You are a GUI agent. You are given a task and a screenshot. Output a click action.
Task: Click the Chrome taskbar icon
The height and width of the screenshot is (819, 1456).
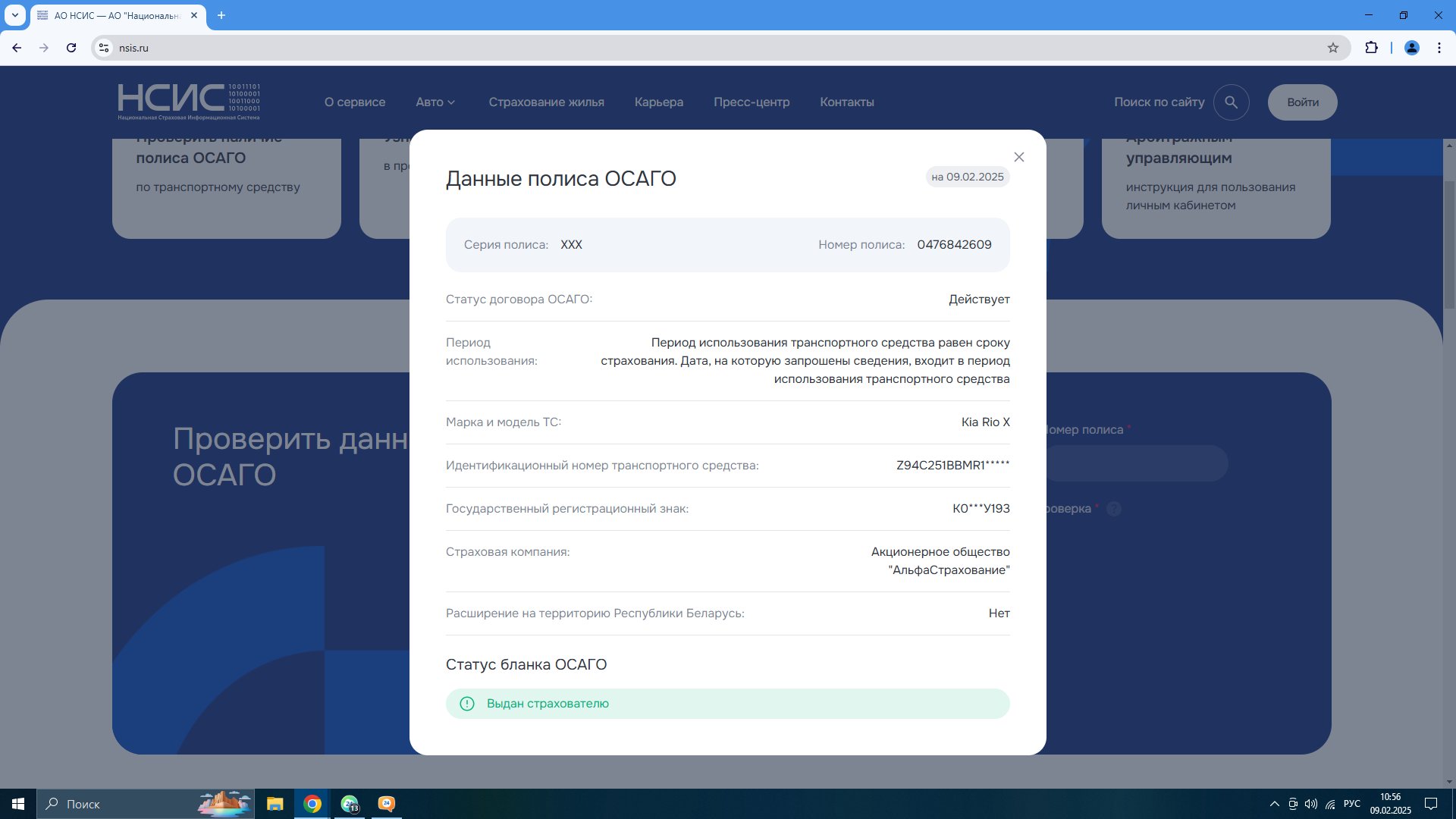pos(312,804)
